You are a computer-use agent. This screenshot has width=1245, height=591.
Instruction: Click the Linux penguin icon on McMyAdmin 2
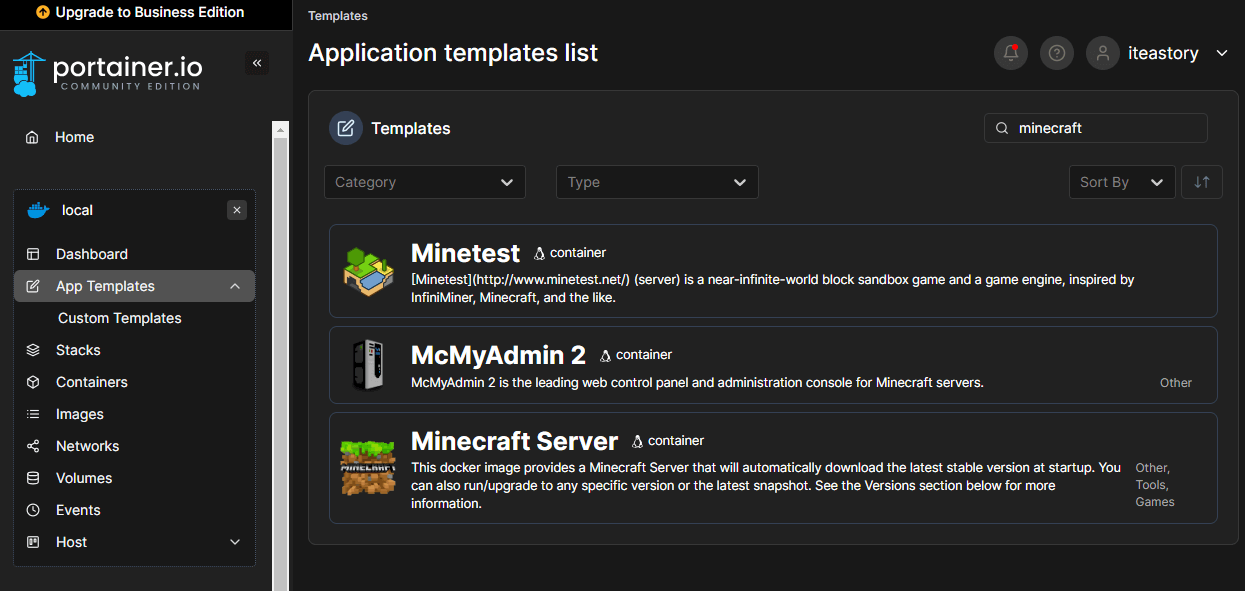[605, 355]
